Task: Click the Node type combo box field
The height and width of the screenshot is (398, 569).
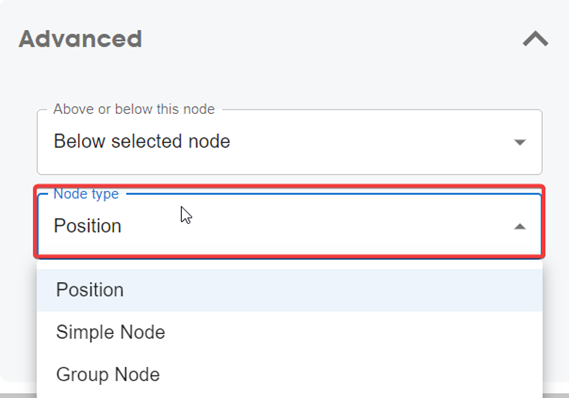Action: pyautogui.click(x=290, y=224)
